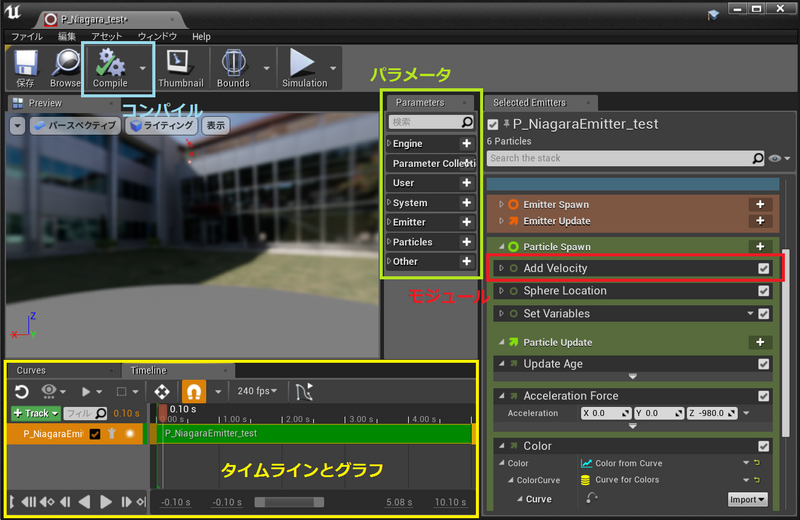
Task: Add an Emitter parameter with plus
Action: [x=466, y=222]
